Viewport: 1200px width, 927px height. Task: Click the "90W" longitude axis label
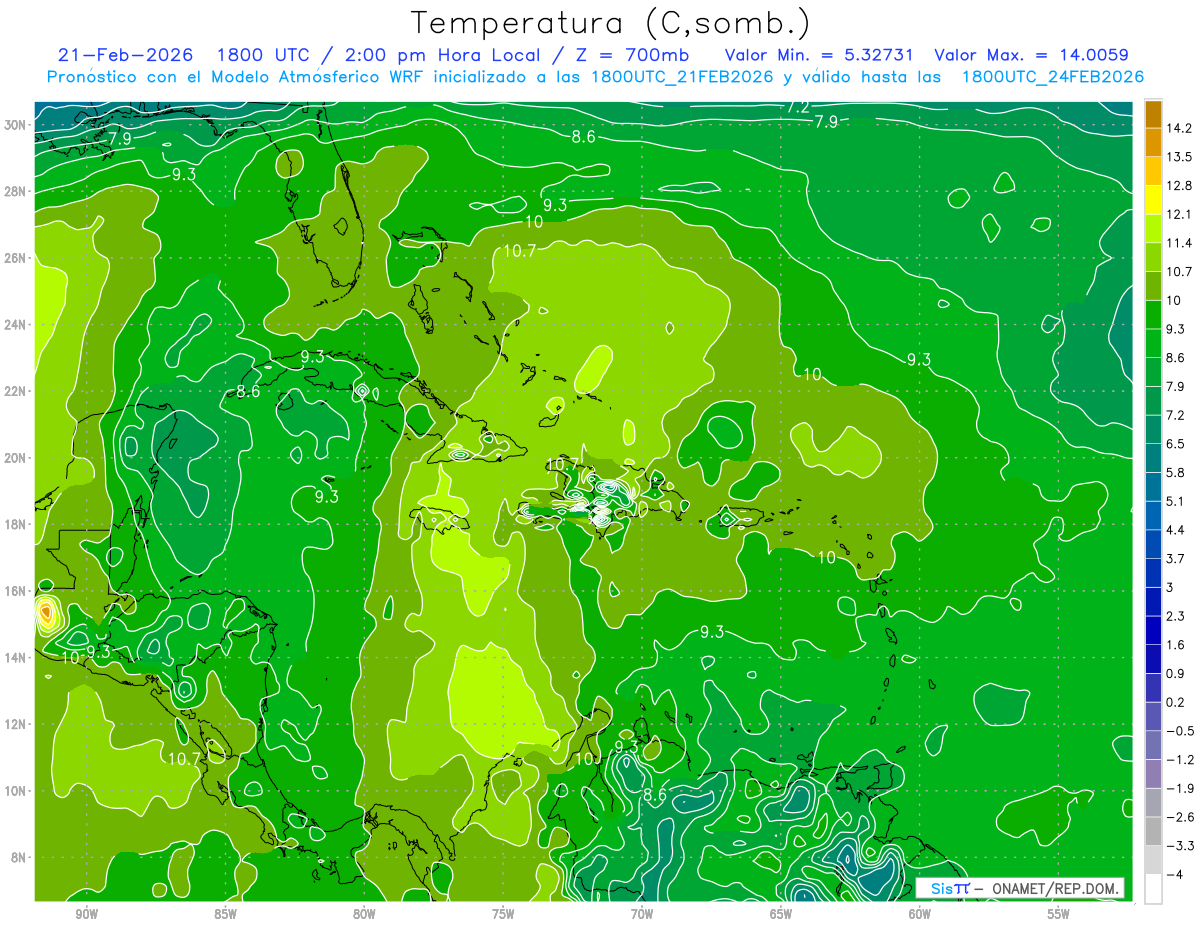86,914
